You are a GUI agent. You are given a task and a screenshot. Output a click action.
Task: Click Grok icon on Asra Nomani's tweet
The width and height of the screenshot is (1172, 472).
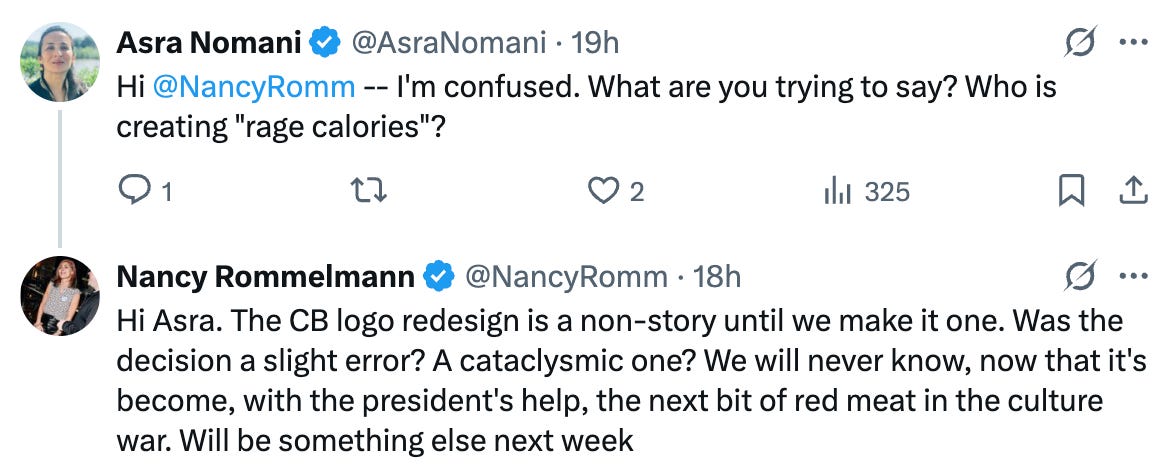(1080, 43)
